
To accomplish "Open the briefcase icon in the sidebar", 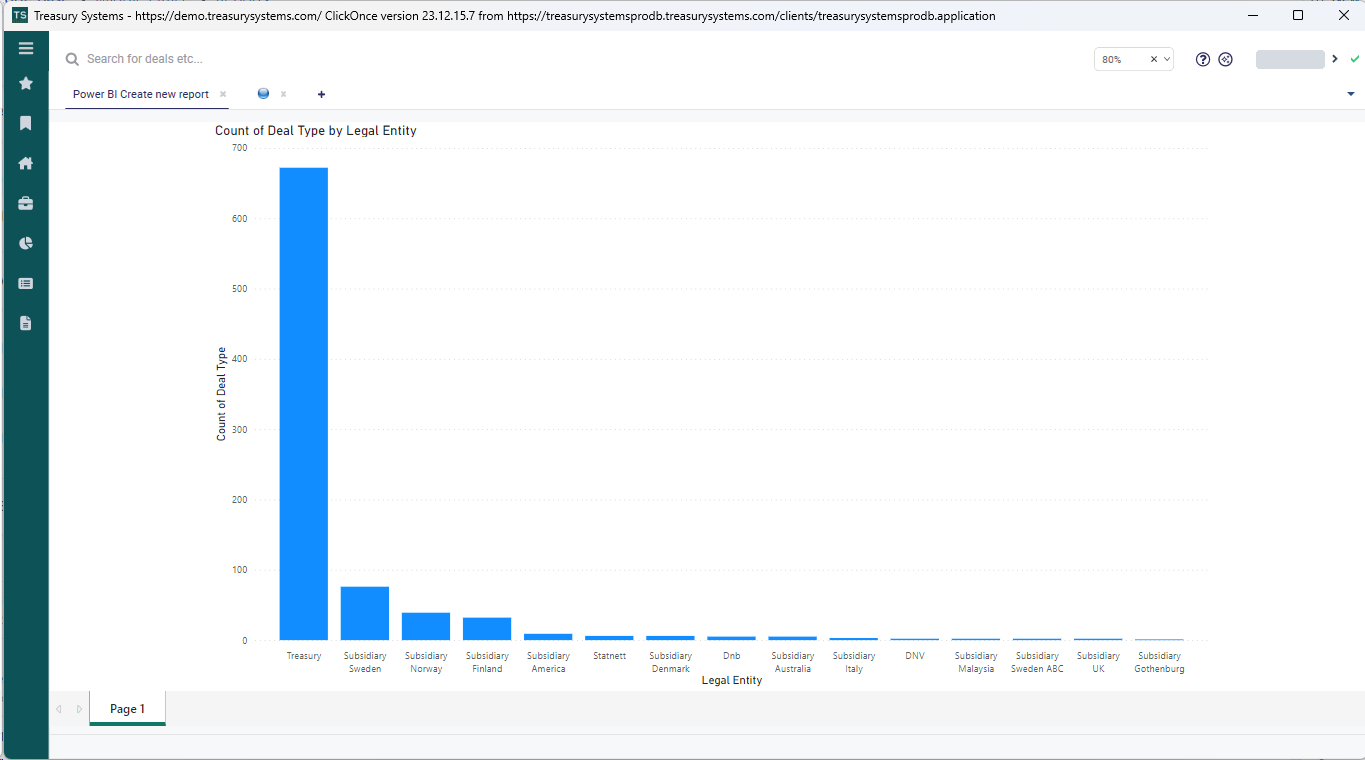I will click(26, 203).
